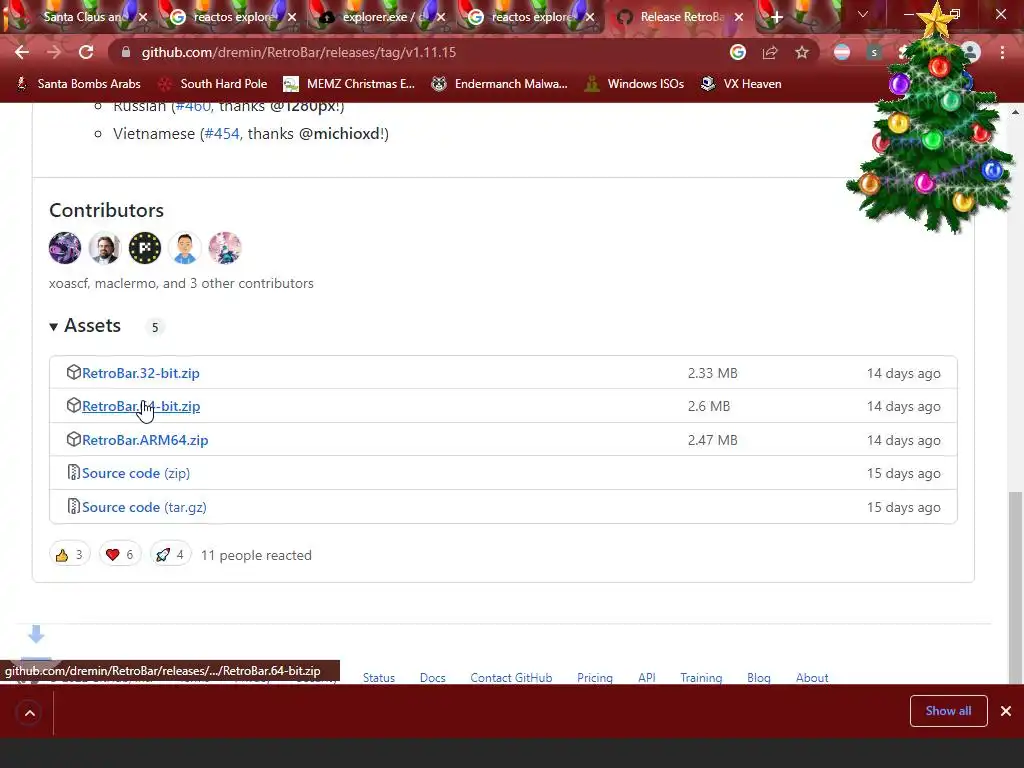Image resolution: width=1024 pixels, height=768 pixels.
Task: Open the Training footer link
Action: tap(701, 678)
